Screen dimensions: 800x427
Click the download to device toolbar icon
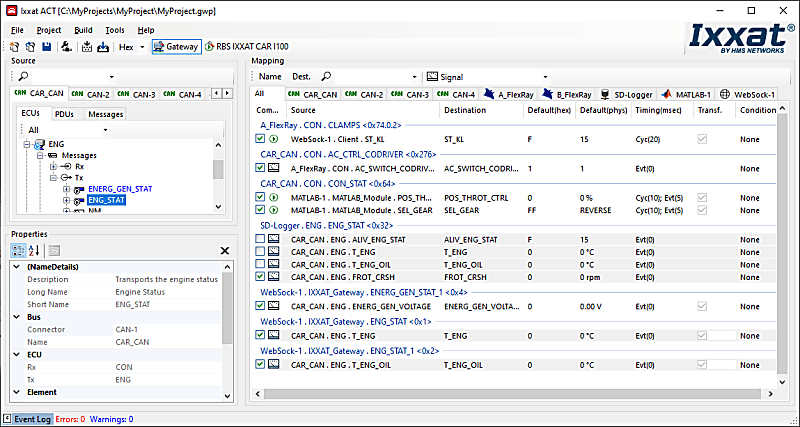coord(103,47)
